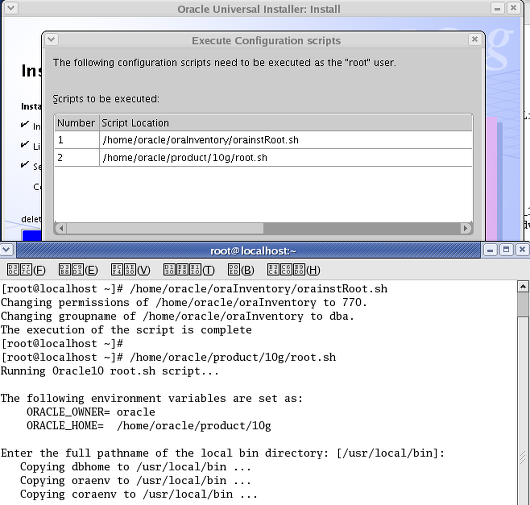Viewport: 530px width, 505px height.
Task: Open the terminal View (V) menu
Action: (130, 270)
